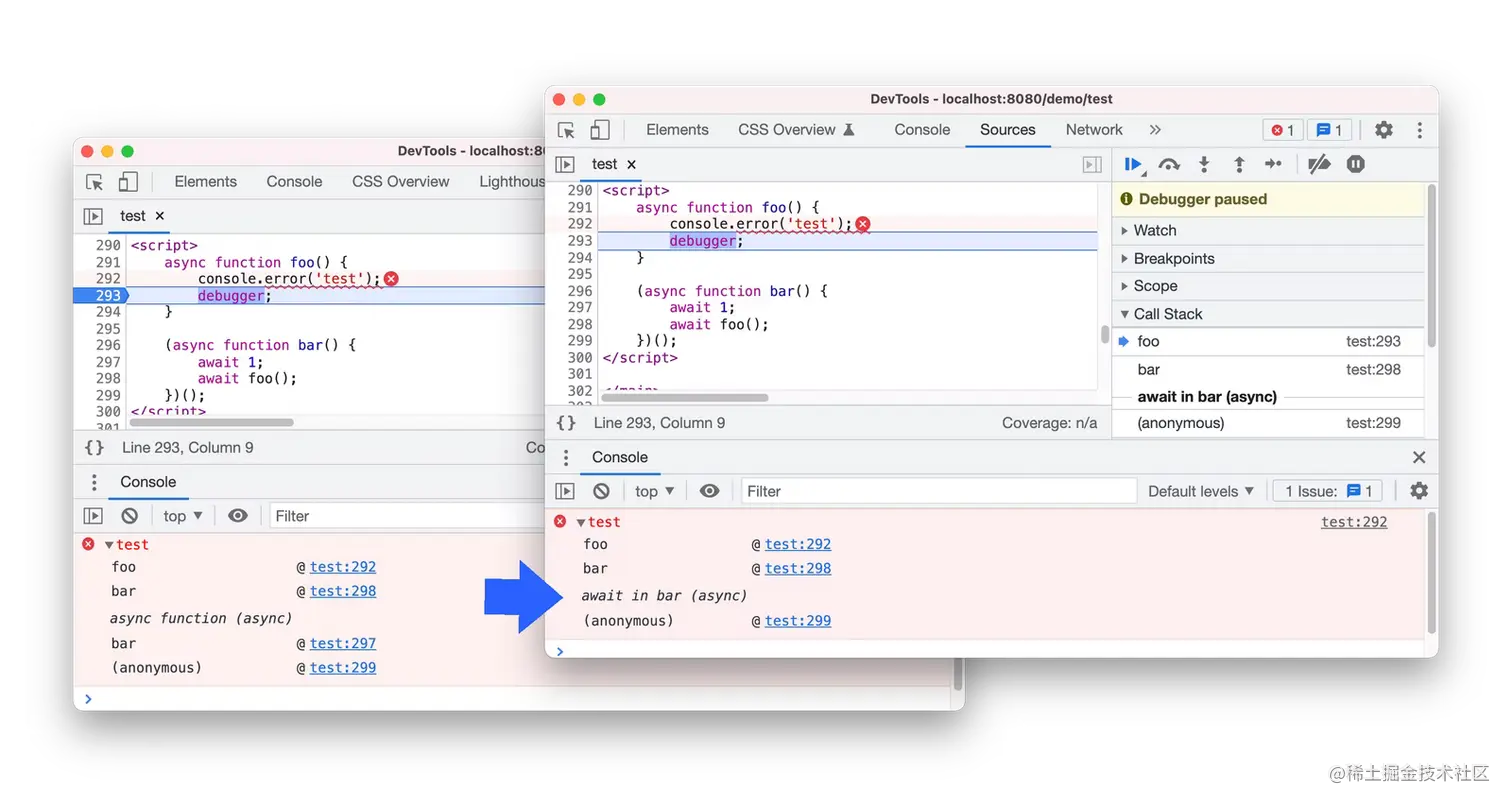Screen dimensions: 1512x806
Task: Show console sidebar icon in front console toolbar
Action: (565, 491)
